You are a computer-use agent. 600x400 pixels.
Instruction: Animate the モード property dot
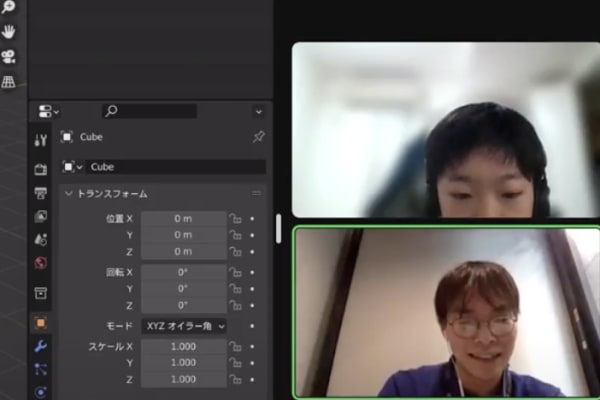click(252, 326)
